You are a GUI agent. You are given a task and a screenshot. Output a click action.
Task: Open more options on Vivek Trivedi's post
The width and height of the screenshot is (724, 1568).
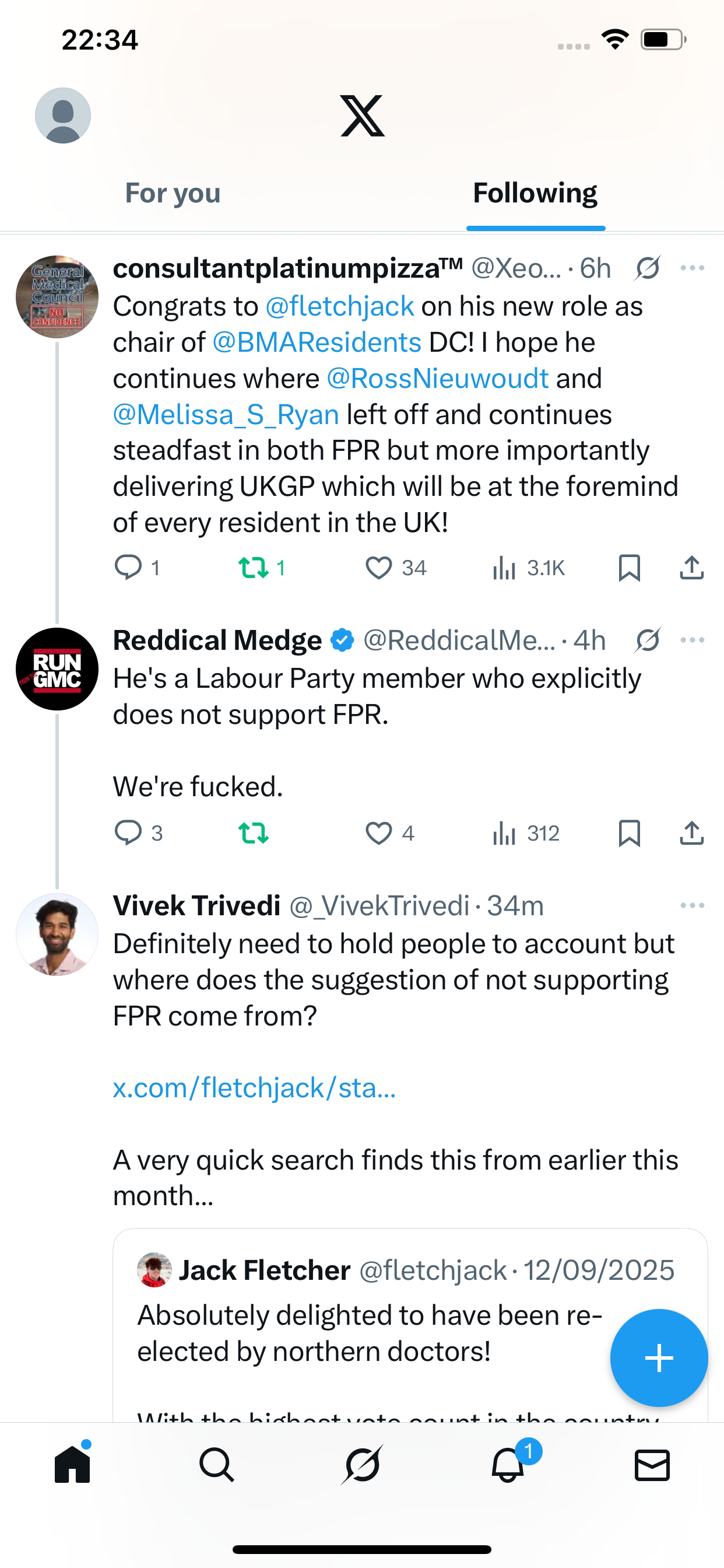(x=693, y=906)
